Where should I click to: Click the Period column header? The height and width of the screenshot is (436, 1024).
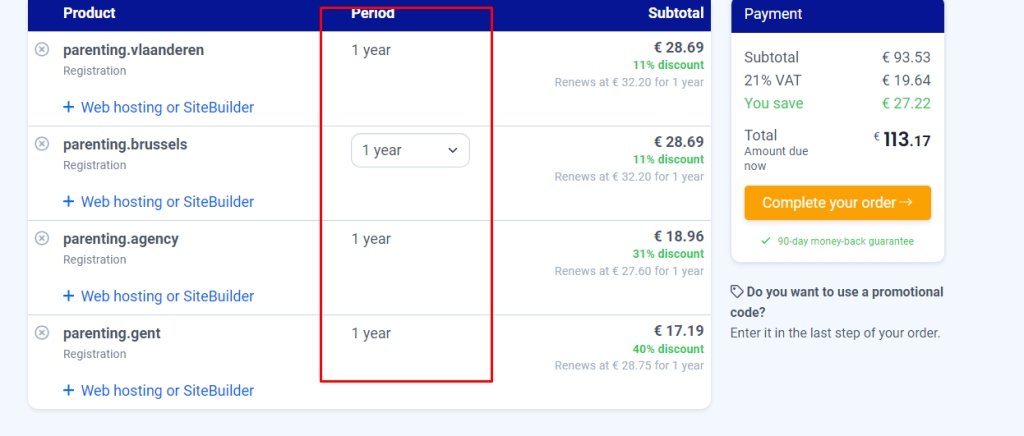373,13
